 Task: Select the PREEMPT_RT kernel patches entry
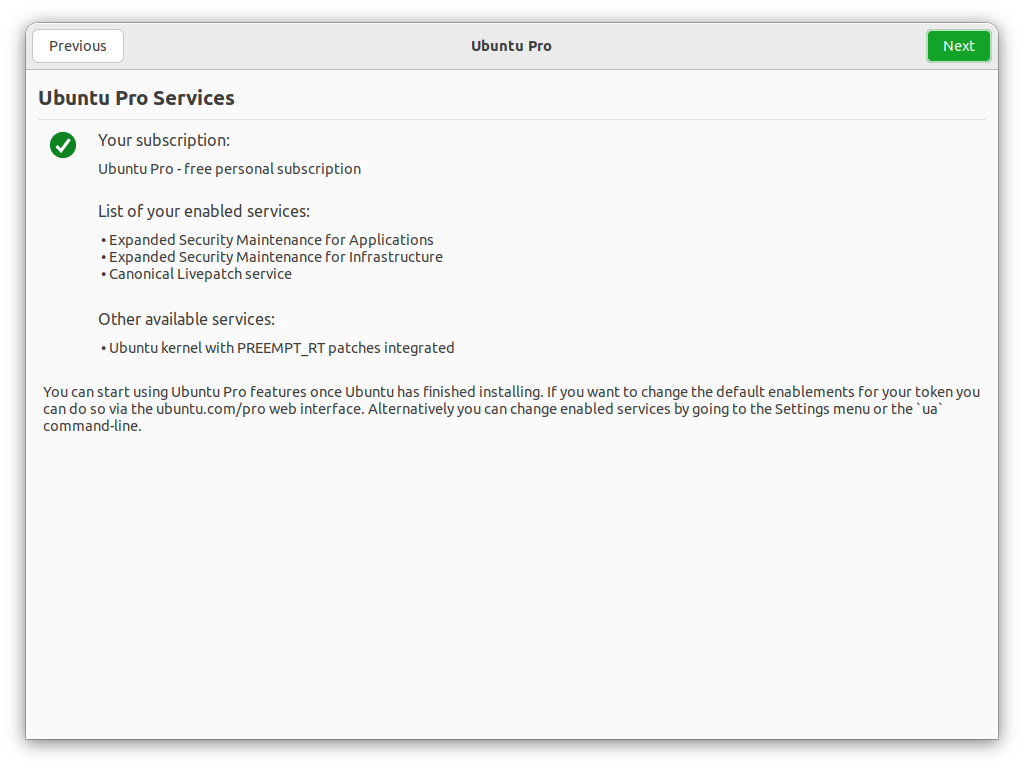pyautogui.click(x=281, y=348)
